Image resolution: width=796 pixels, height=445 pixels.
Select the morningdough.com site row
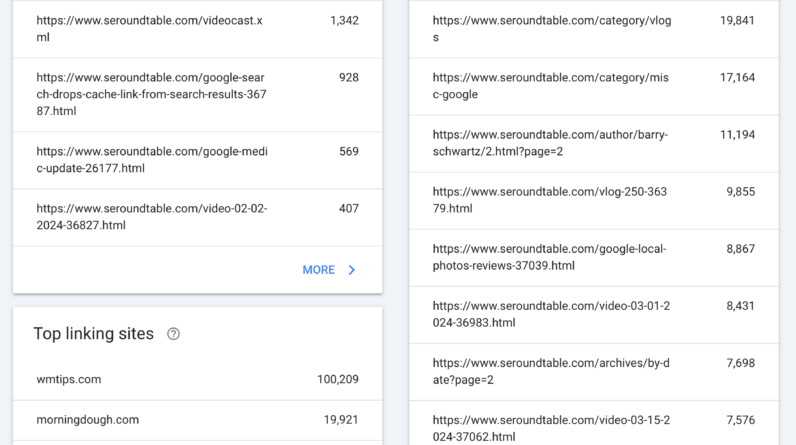197,420
